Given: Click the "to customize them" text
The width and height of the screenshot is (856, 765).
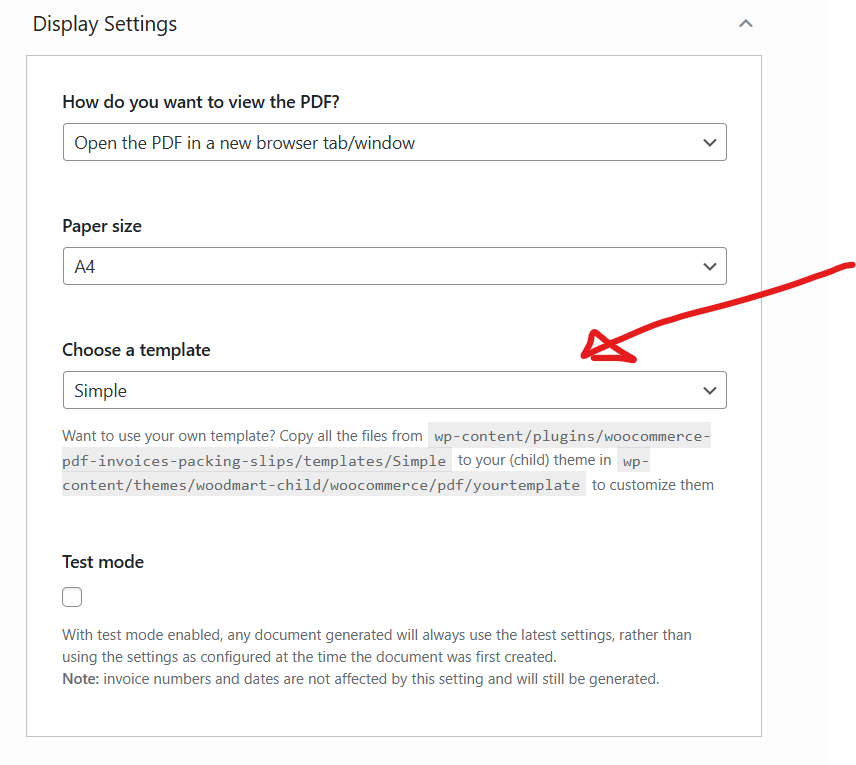Looking at the screenshot, I should (653, 485).
